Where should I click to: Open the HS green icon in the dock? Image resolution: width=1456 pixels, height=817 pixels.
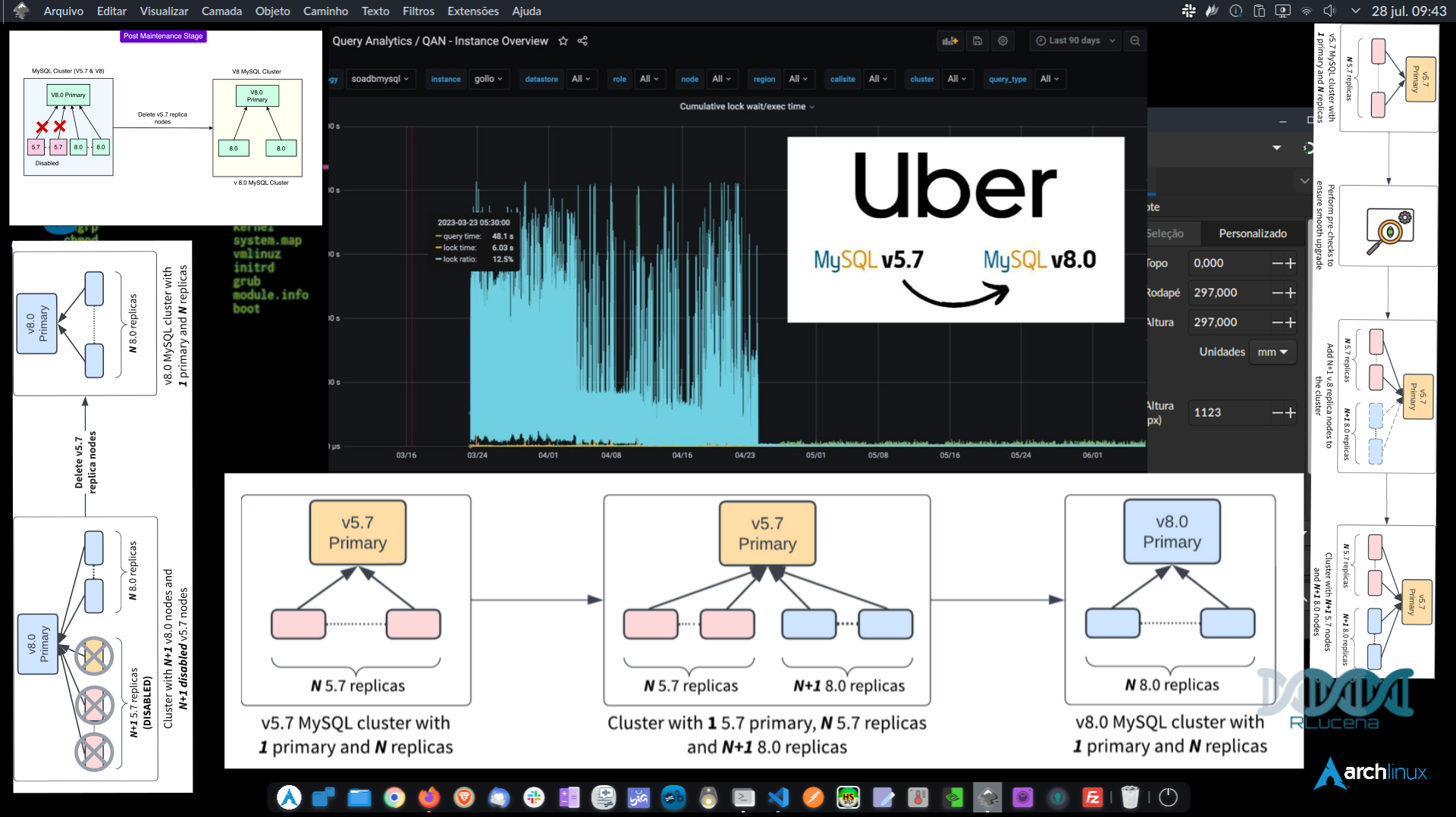click(848, 797)
